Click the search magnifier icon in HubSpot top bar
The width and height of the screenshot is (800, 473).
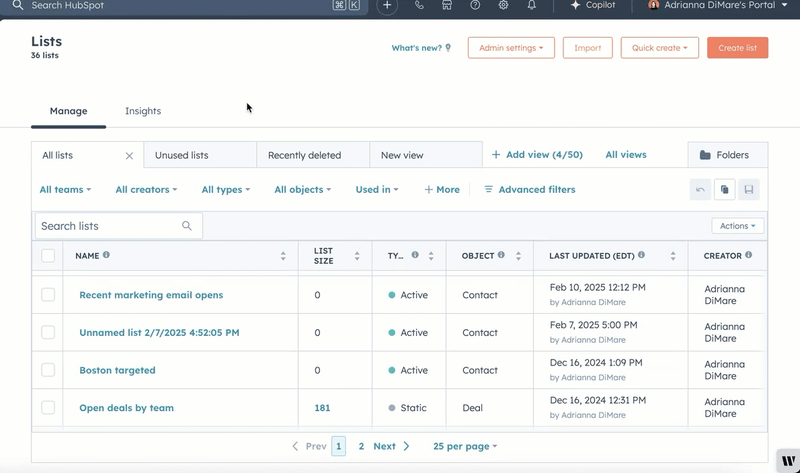pos(18,6)
